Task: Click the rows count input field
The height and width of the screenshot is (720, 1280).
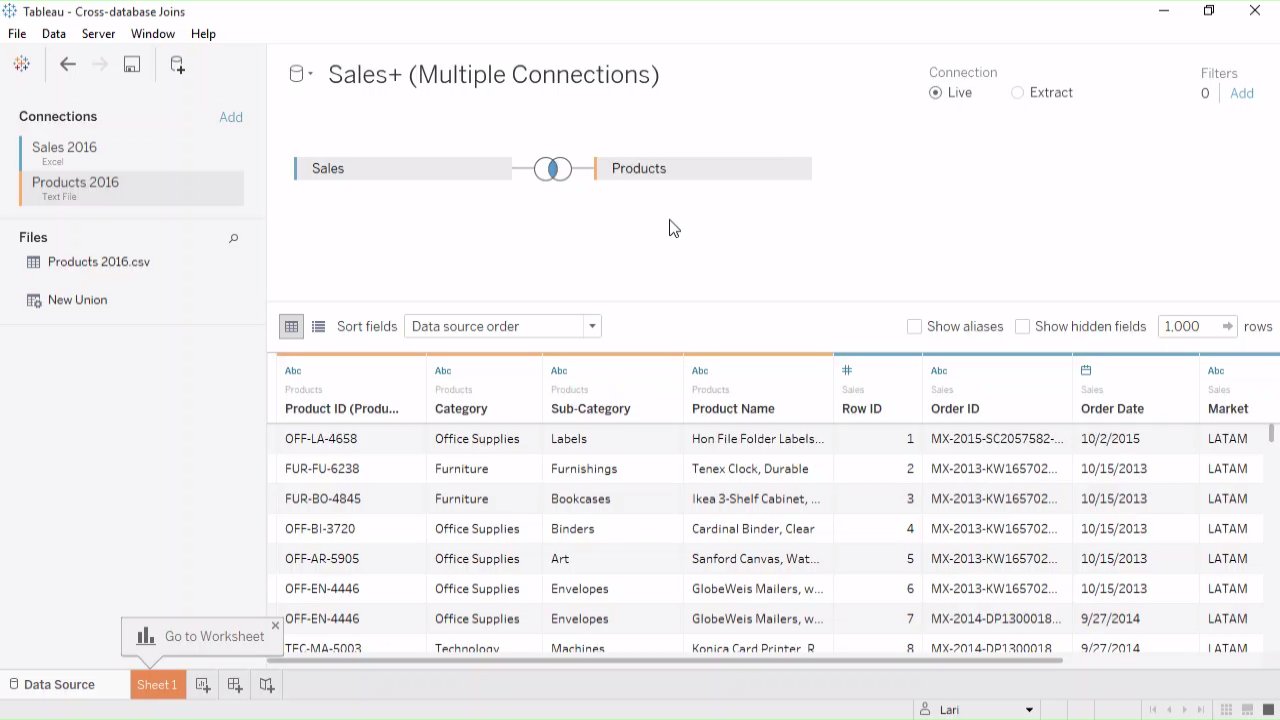Action: click(x=1188, y=326)
